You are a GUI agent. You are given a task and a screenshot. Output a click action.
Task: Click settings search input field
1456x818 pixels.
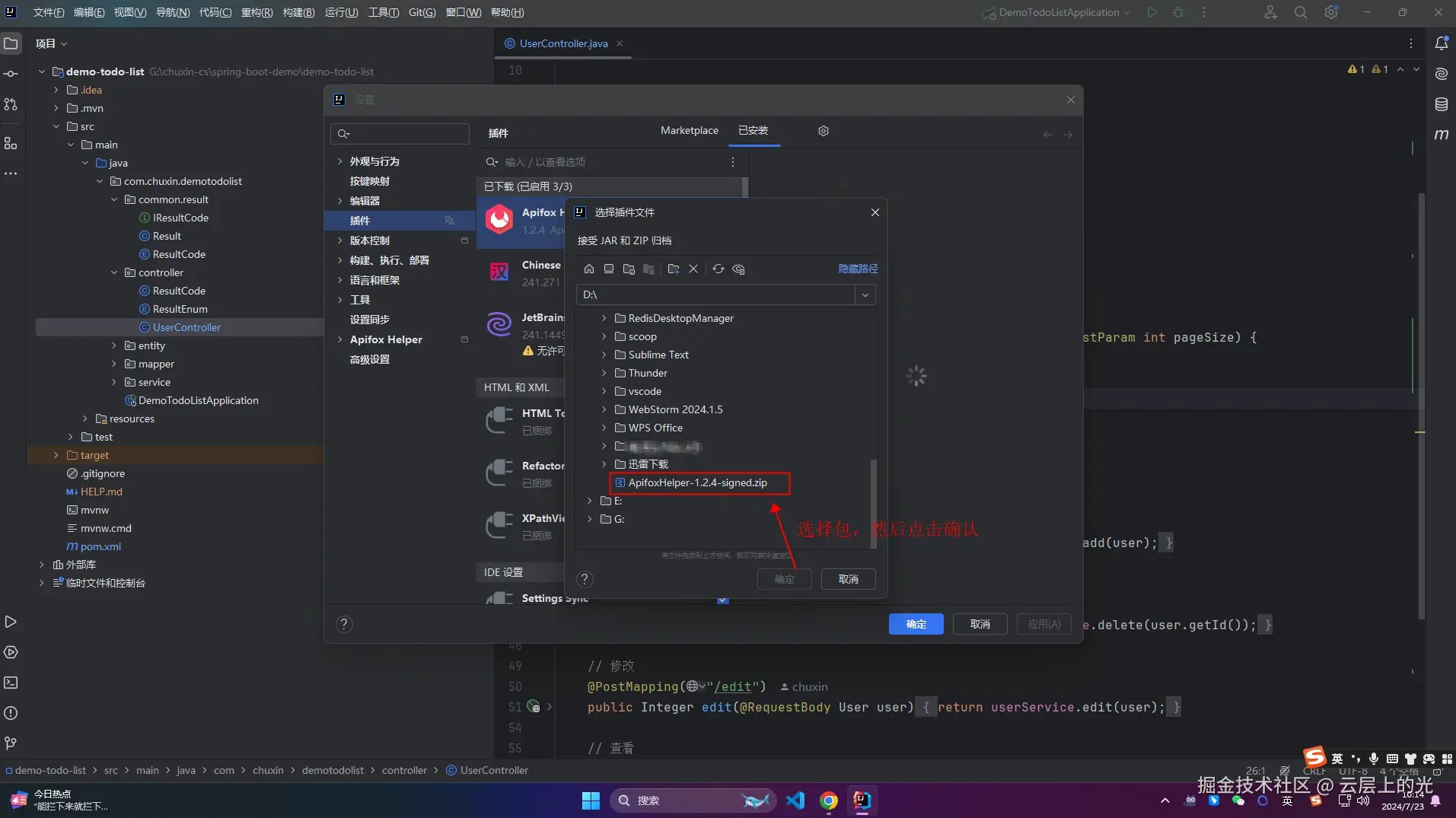pos(400,134)
